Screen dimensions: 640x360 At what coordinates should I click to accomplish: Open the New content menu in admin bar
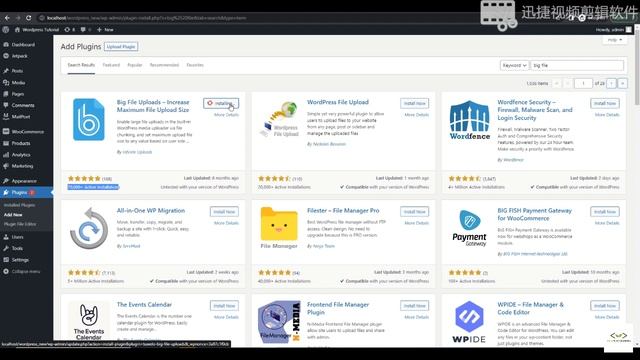(105, 29)
